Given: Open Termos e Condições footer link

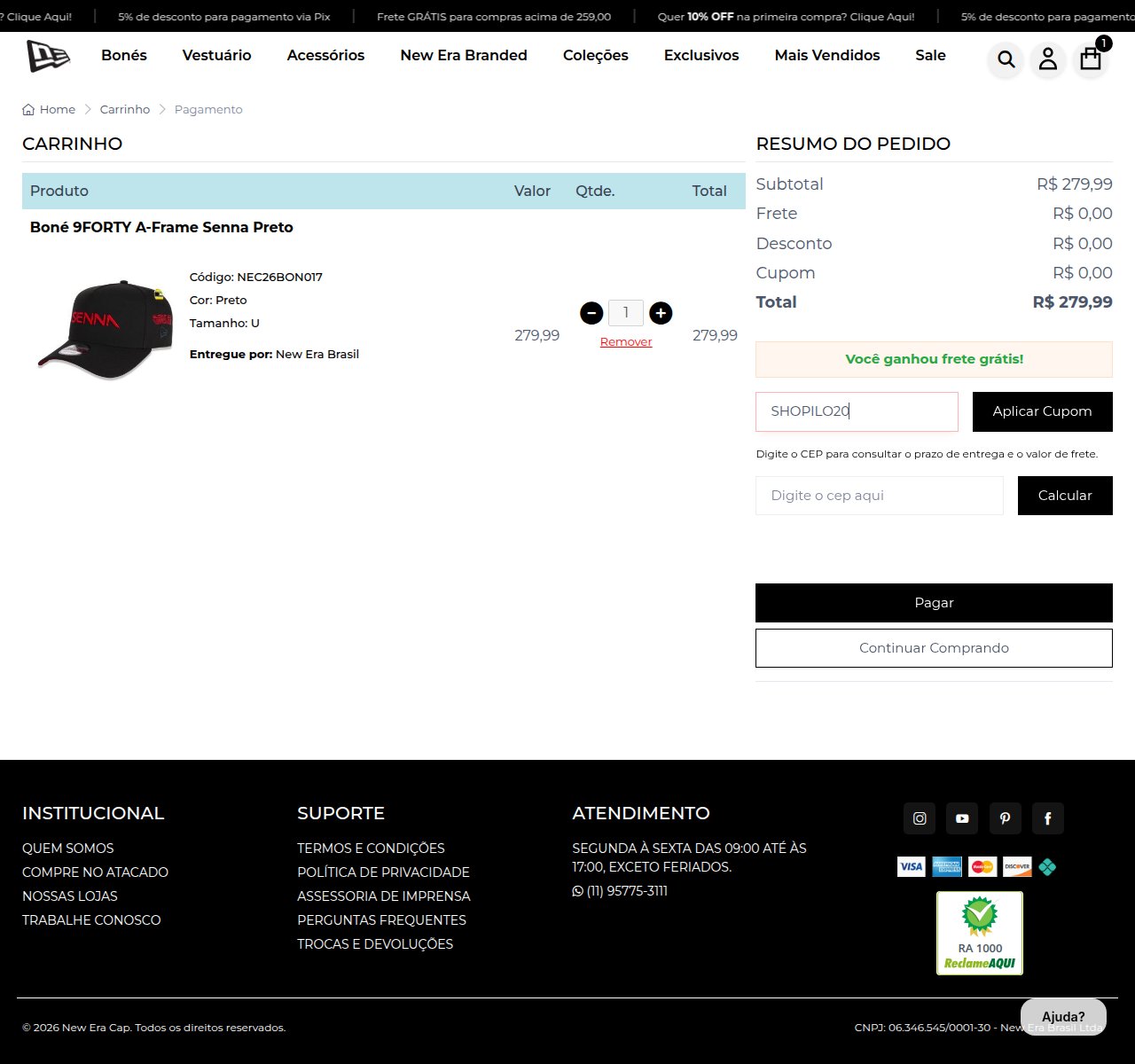Looking at the screenshot, I should click(x=371, y=849).
